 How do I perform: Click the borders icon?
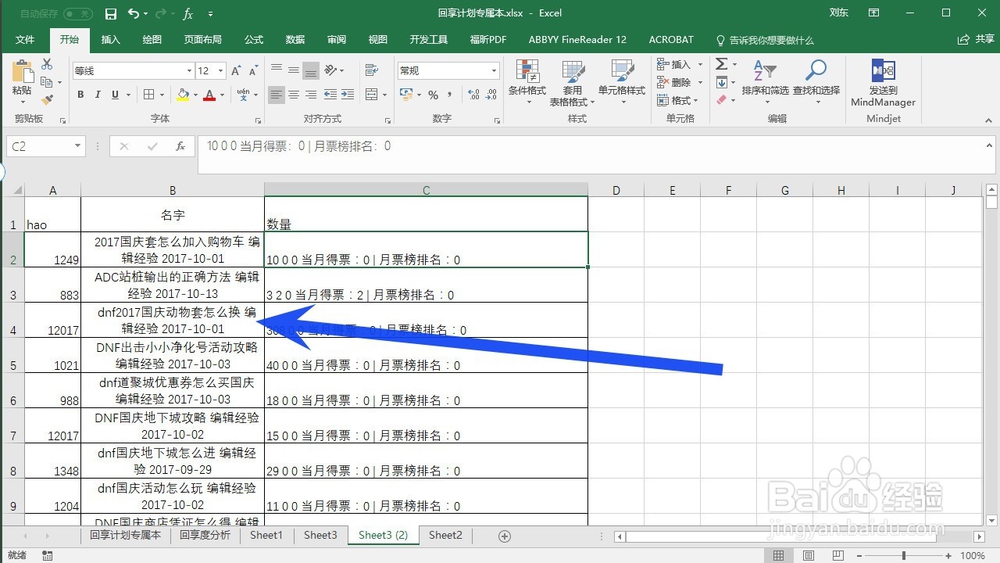pos(149,94)
